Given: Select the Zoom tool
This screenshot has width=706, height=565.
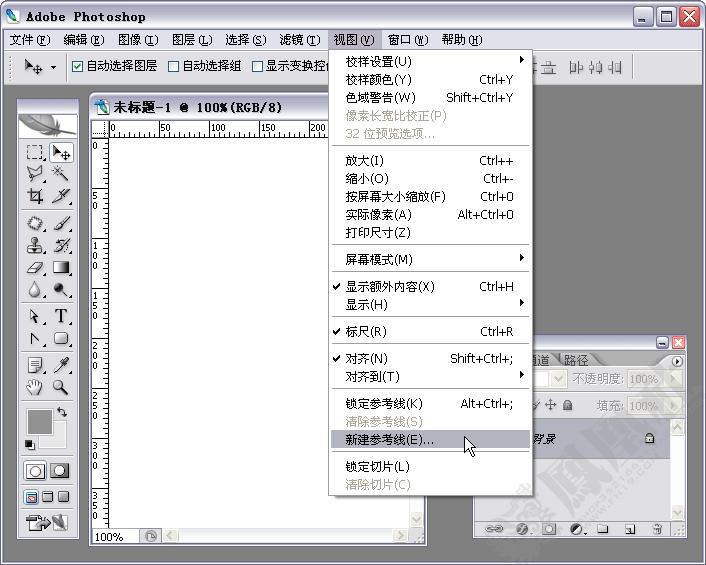Looking at the screenshot, I should (61, 387).
